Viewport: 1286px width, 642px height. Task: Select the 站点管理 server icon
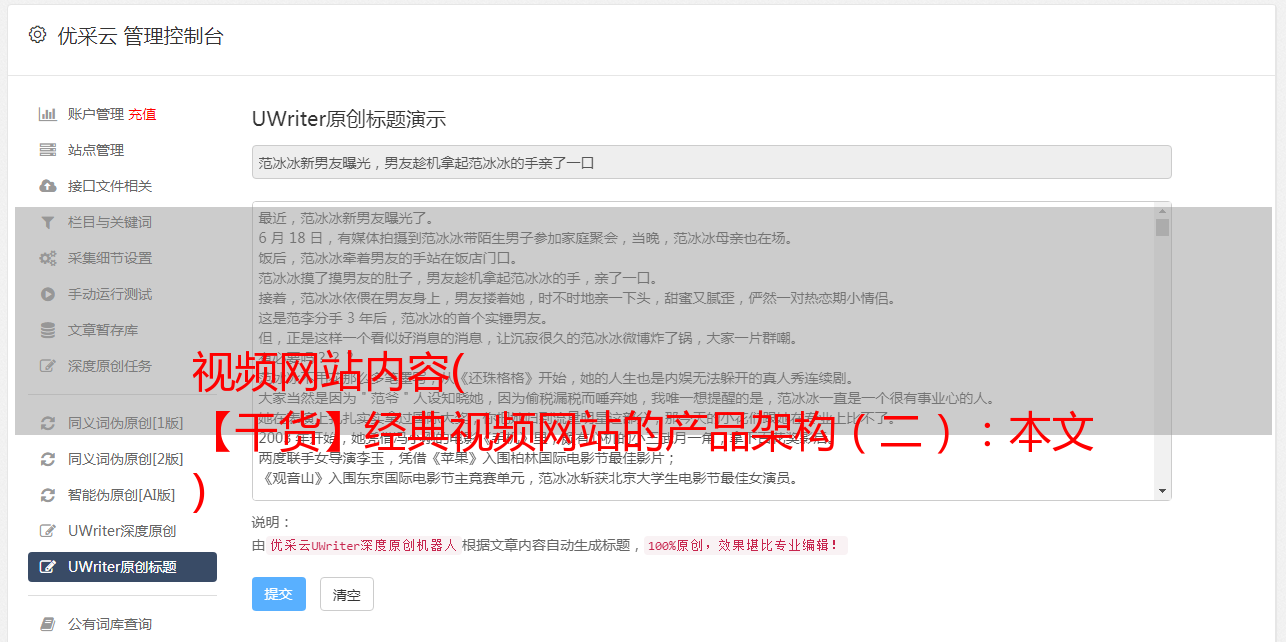click(x=47, y=150)
